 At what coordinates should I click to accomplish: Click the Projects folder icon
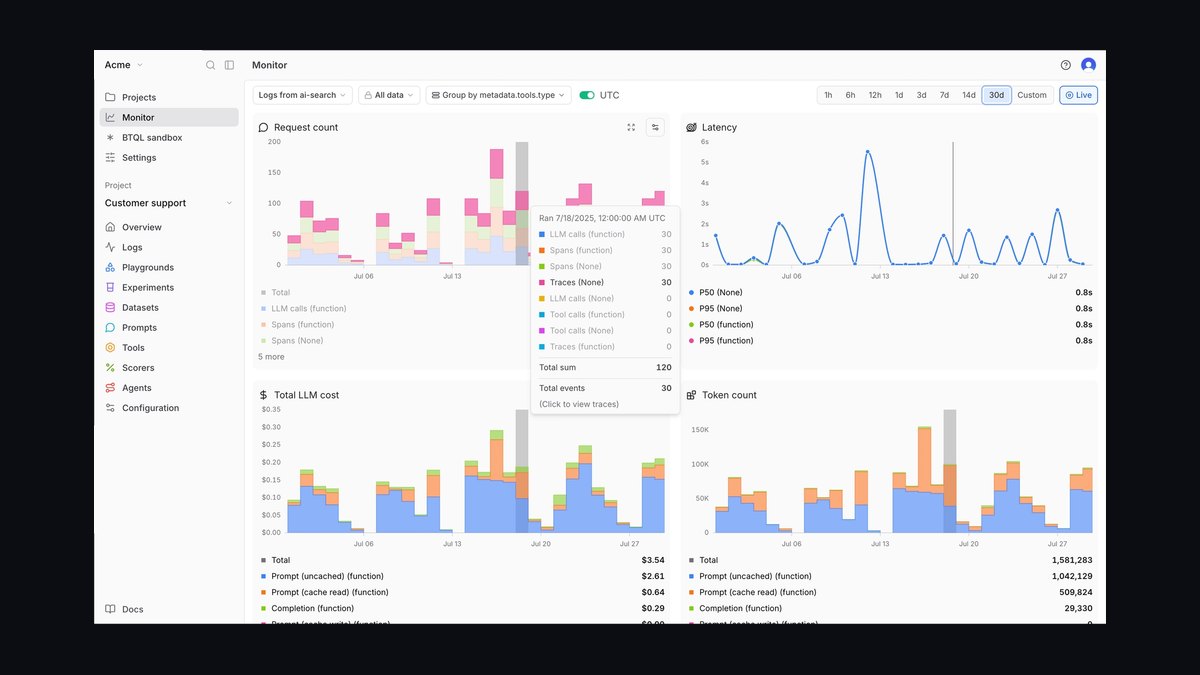[x=111, y=97]
